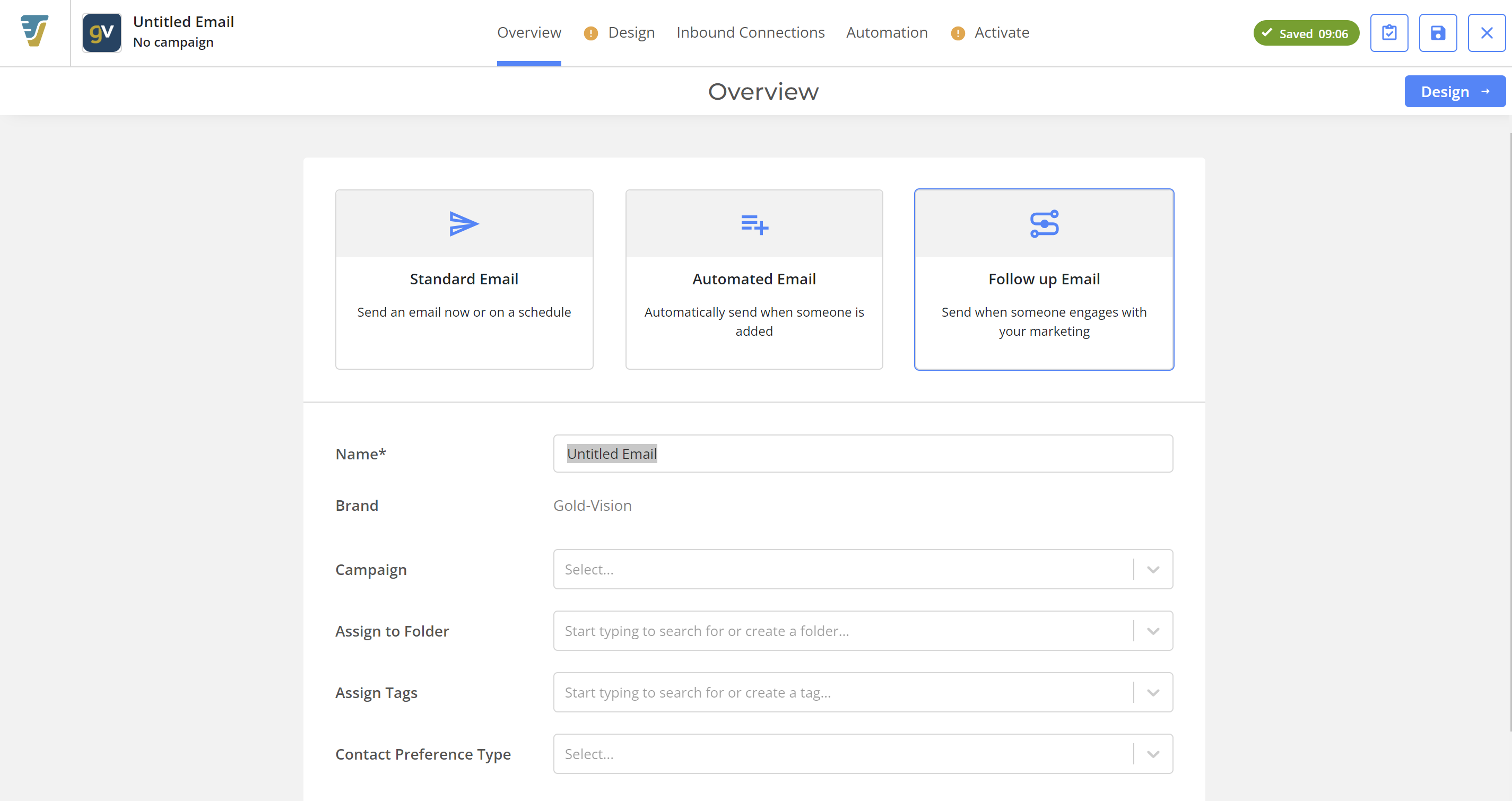
Task: Click the Untitled Email title in header
Action: [184, 22]
